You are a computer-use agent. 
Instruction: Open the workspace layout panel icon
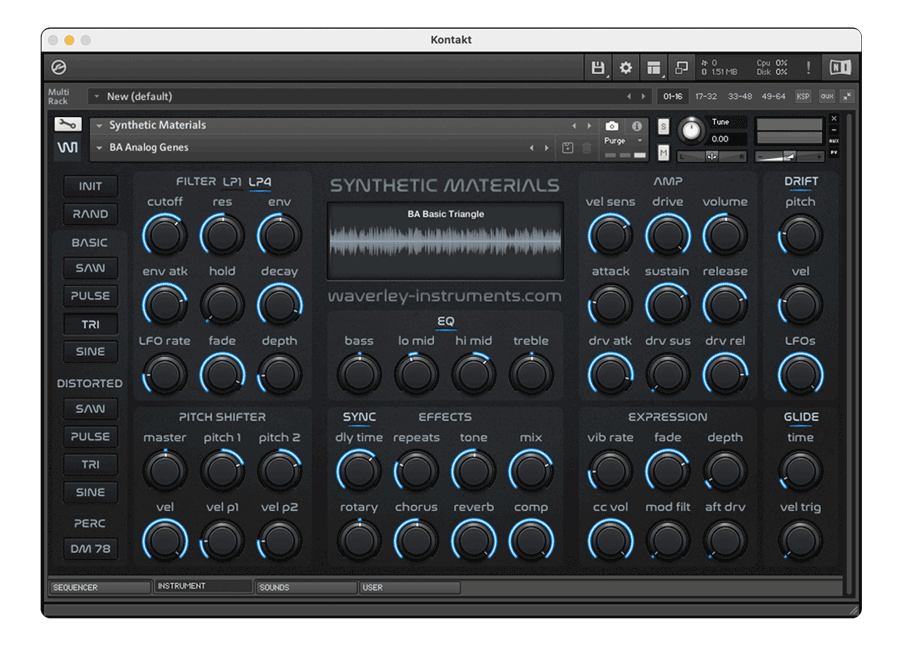[x=653, y=68]
